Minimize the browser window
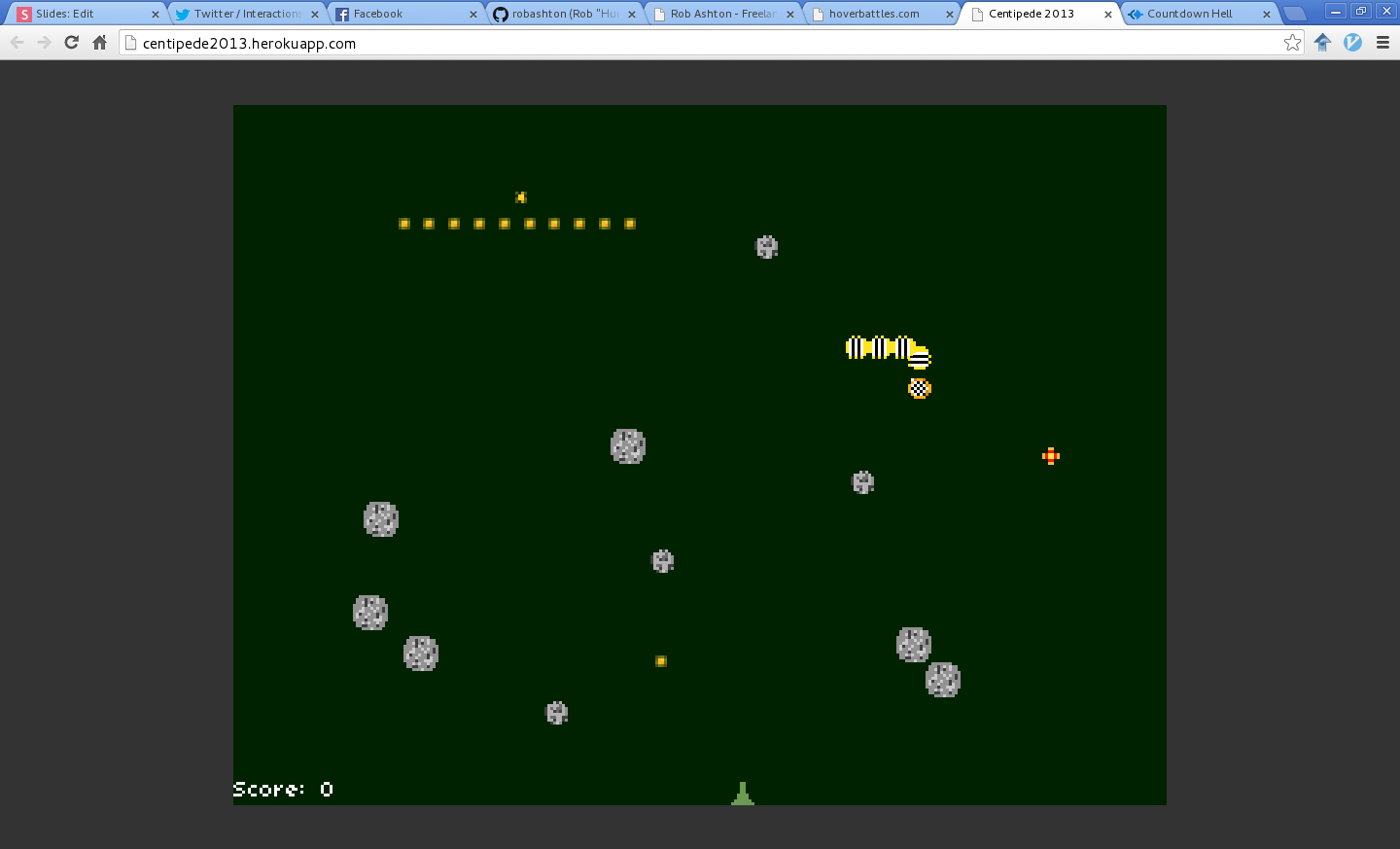 [x=1336, y=12]
